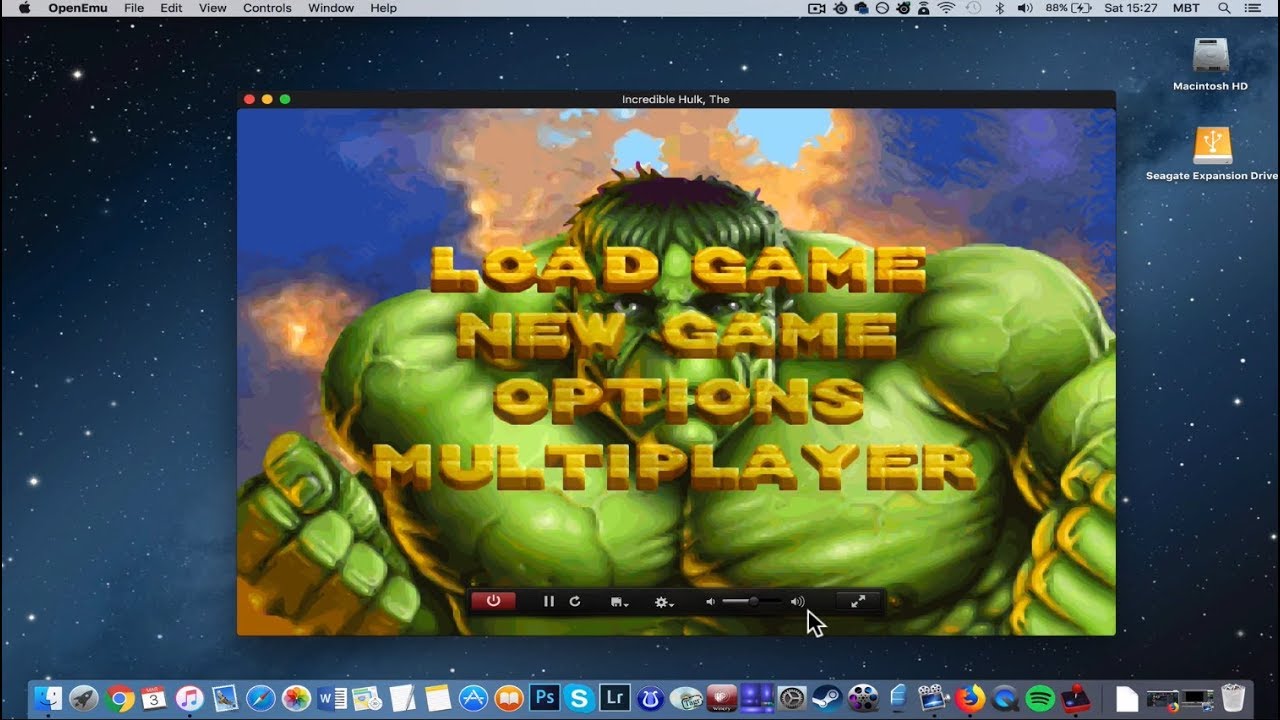Set volume to max with loud speaker icon
This screenshot has width=1280, height=720.
tap(797, 602)
